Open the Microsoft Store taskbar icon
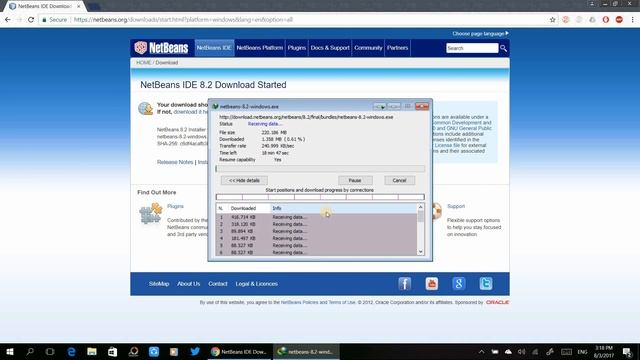This screenshot has width=640, height=360. tap(112, 351)
